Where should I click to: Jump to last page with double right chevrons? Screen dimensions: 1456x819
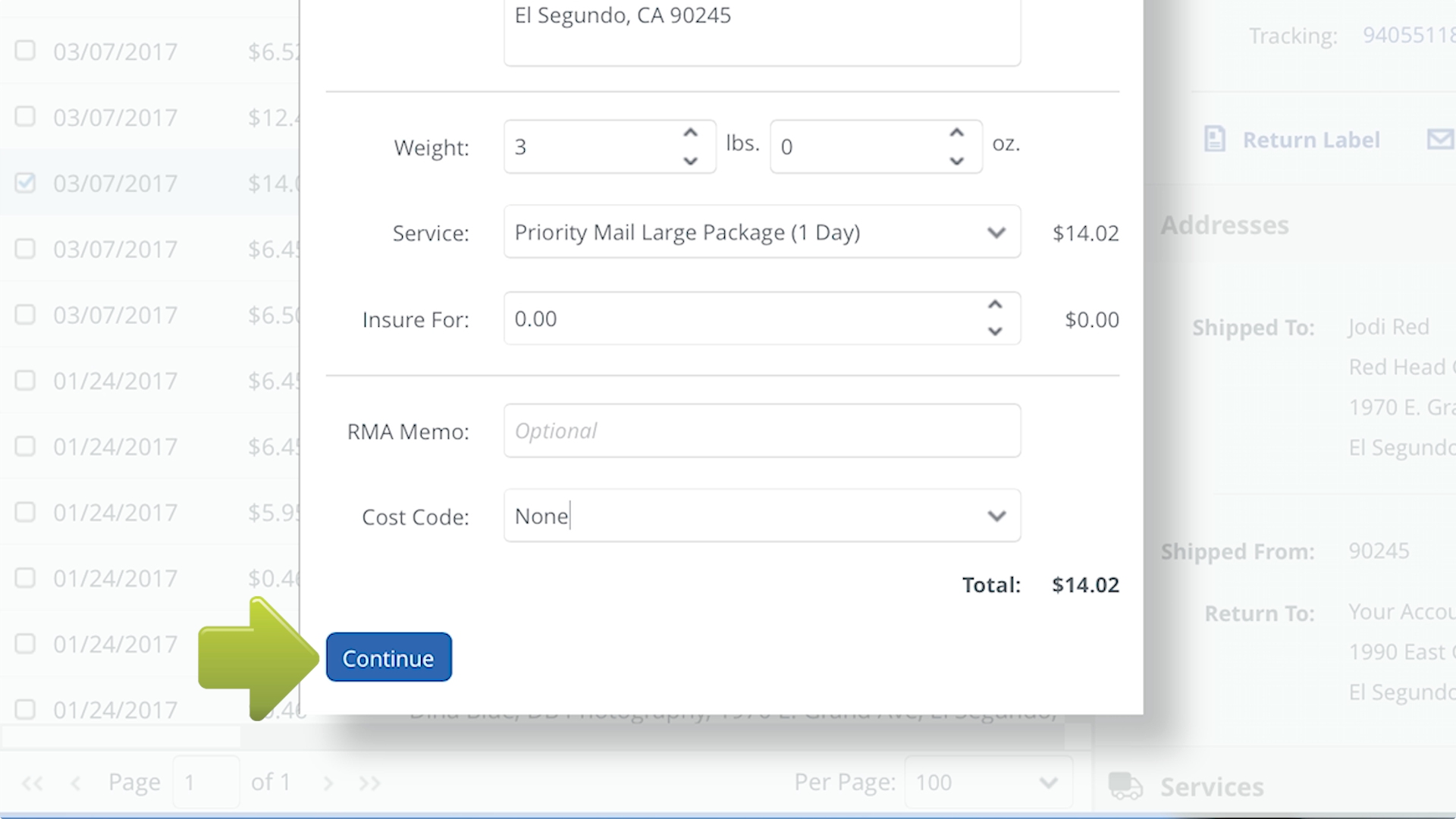tap(369, 782)
